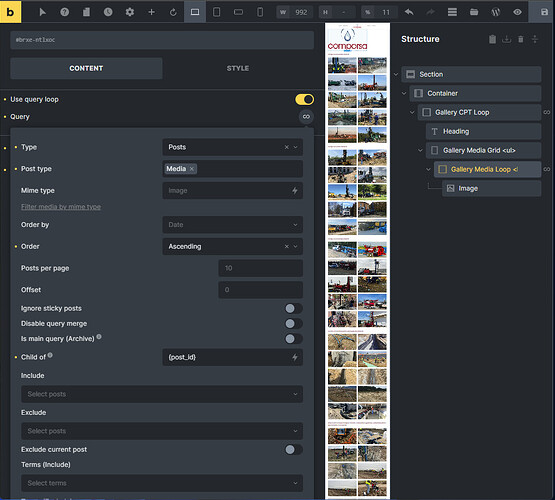This screenshot has height=500, width=555.
Task: Open the Include select posts dropdown
Action: point(162,394)
